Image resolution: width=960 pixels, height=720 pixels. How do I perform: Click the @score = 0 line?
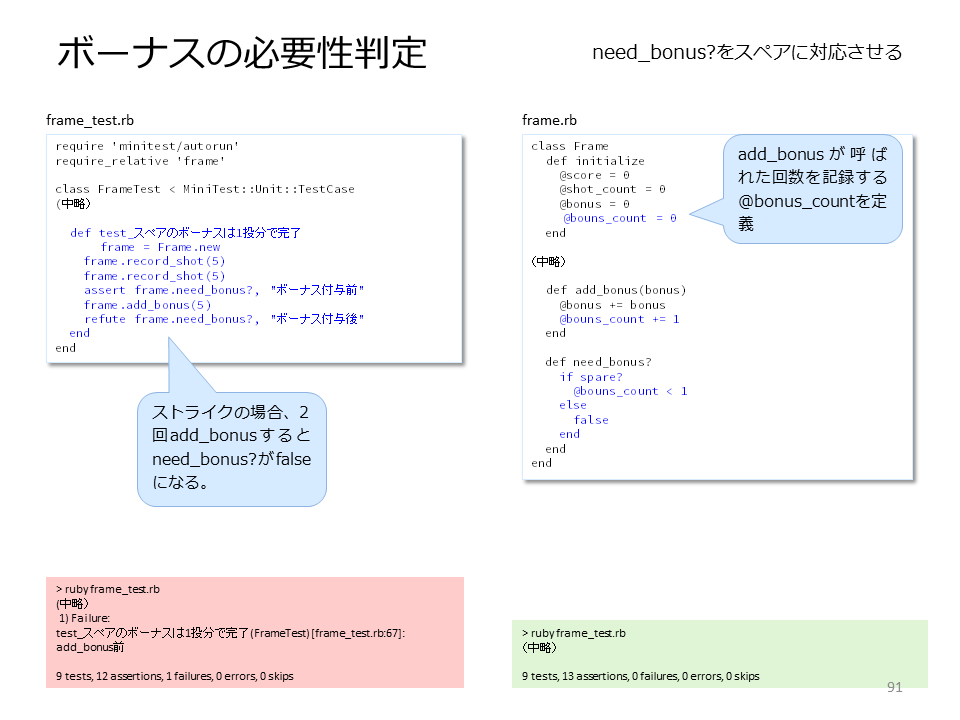point(594,175)
